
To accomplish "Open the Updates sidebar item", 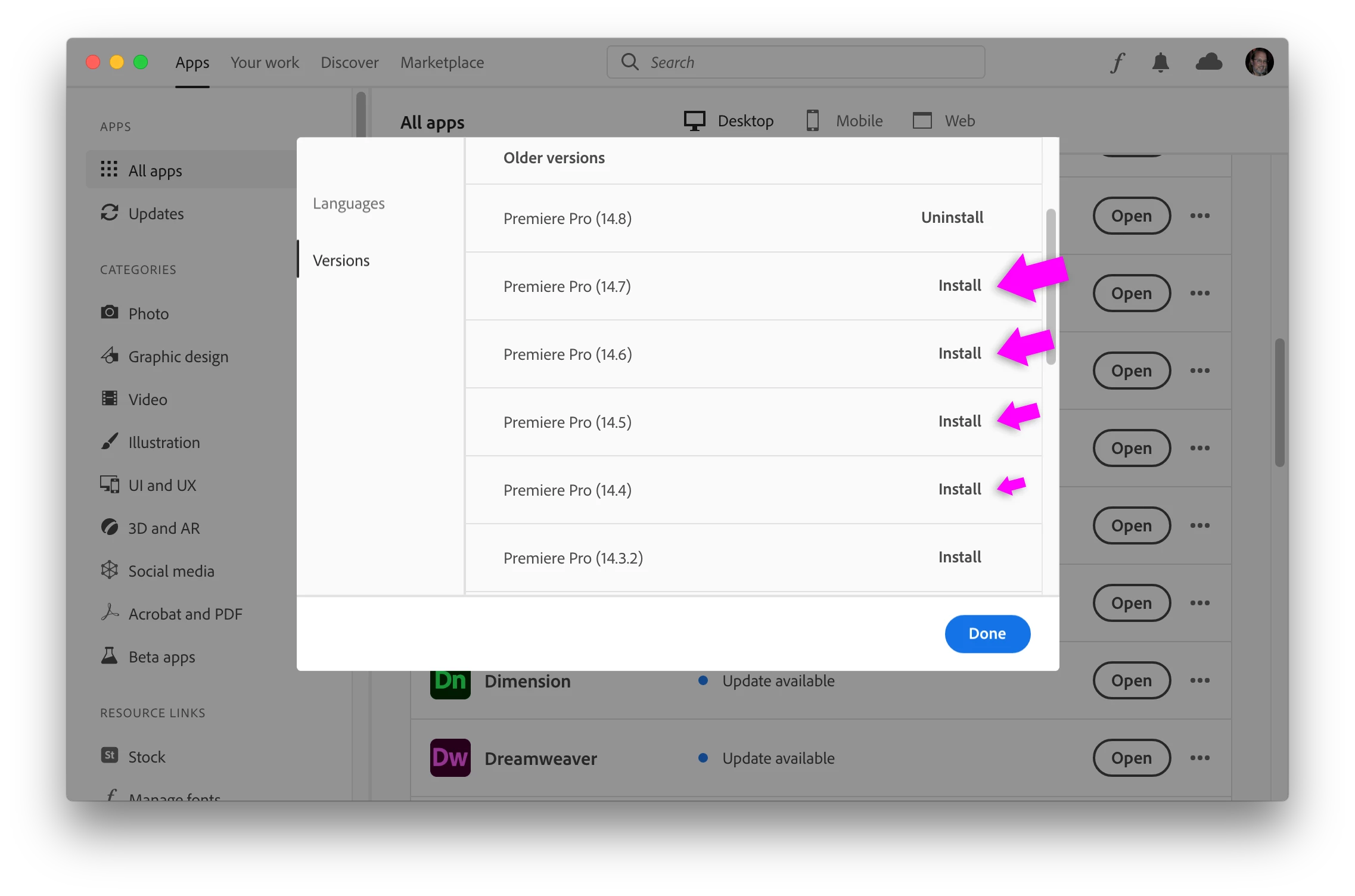I will 156,213.
